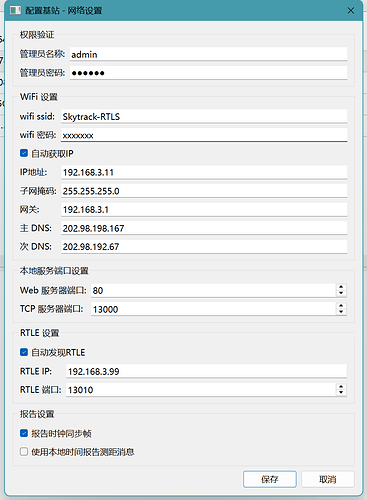The width and height of the screenshot is (367, 500).
Task: Click the TCP 服务器端口 field showing 13000
Action: tap(213, 309)
